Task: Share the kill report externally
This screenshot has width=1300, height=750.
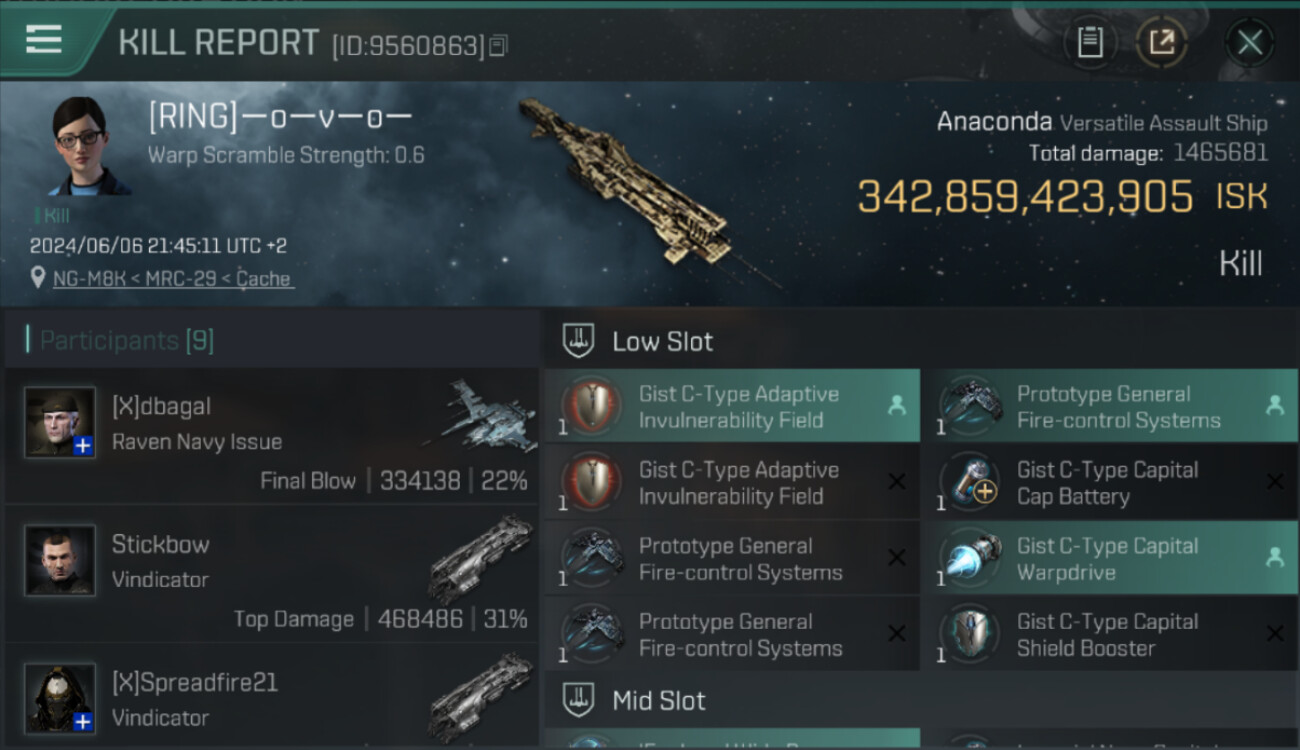Action: point(1161,43)
